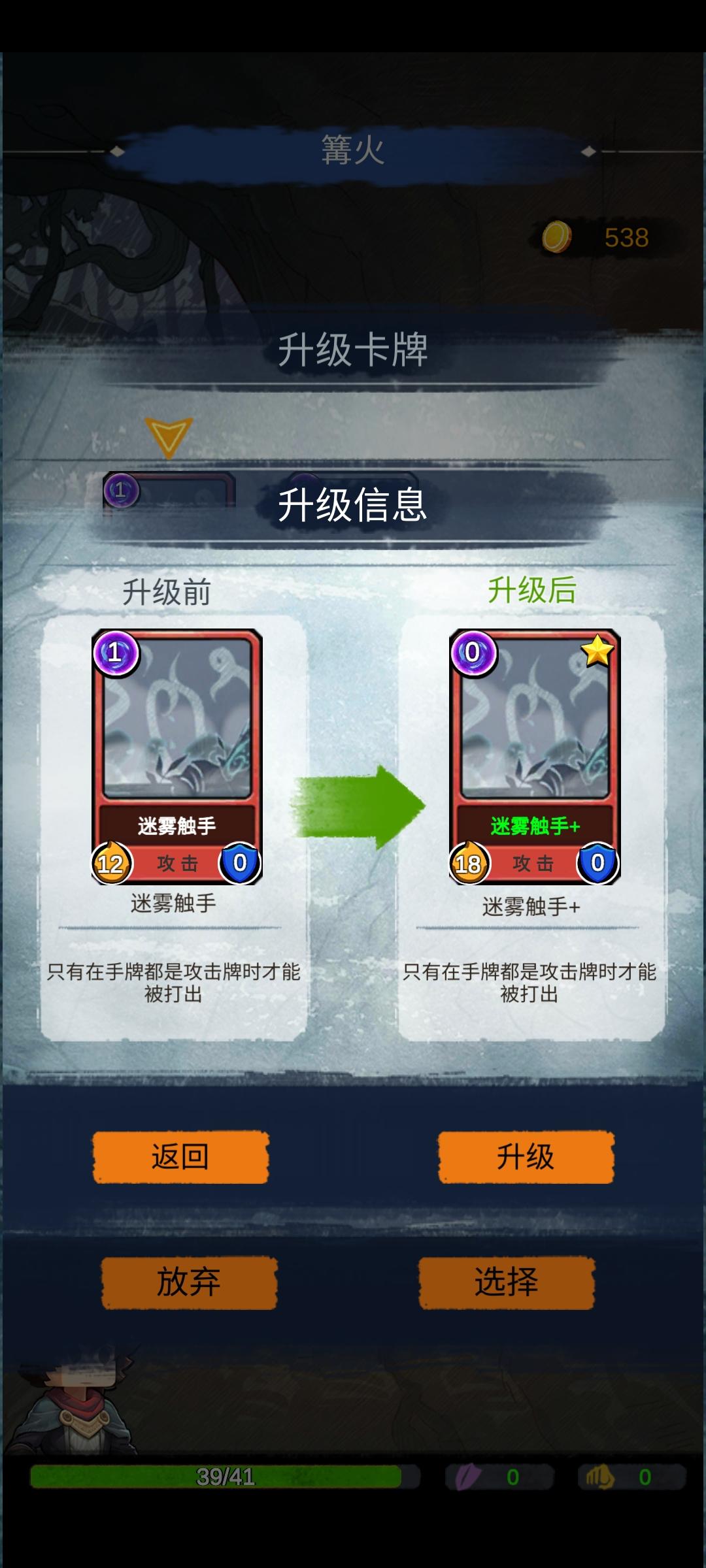Click the 放弃 give up button
Screen dimensions: 706x1568
(x=189, y=1282)
